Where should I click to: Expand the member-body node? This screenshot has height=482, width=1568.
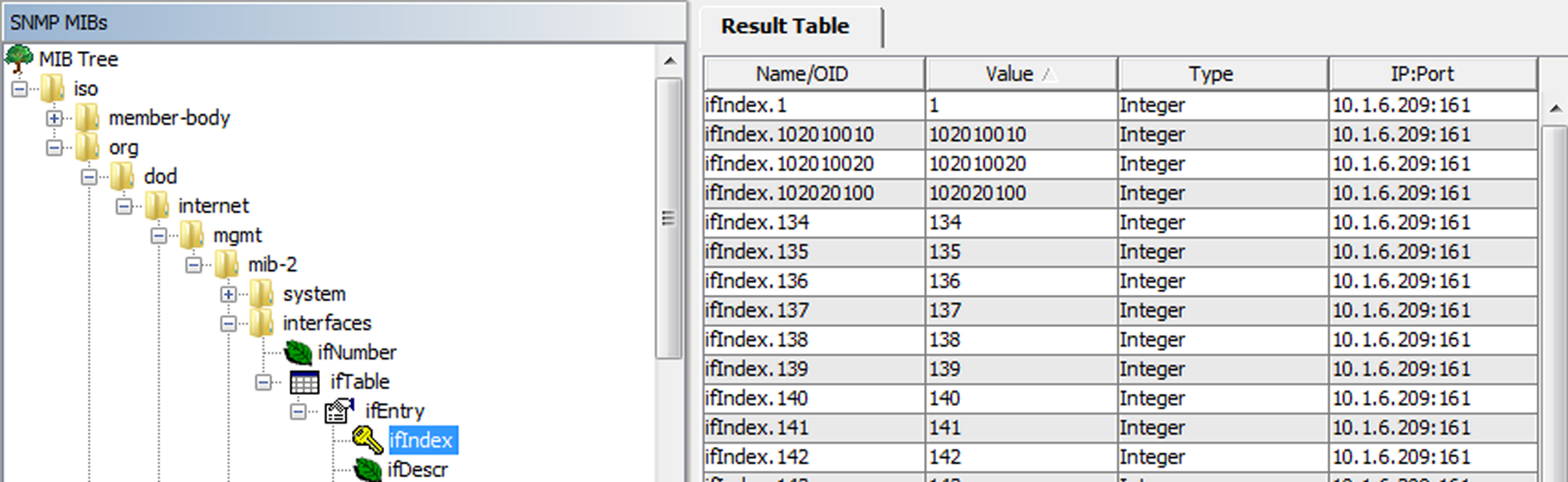pos(54,118)
